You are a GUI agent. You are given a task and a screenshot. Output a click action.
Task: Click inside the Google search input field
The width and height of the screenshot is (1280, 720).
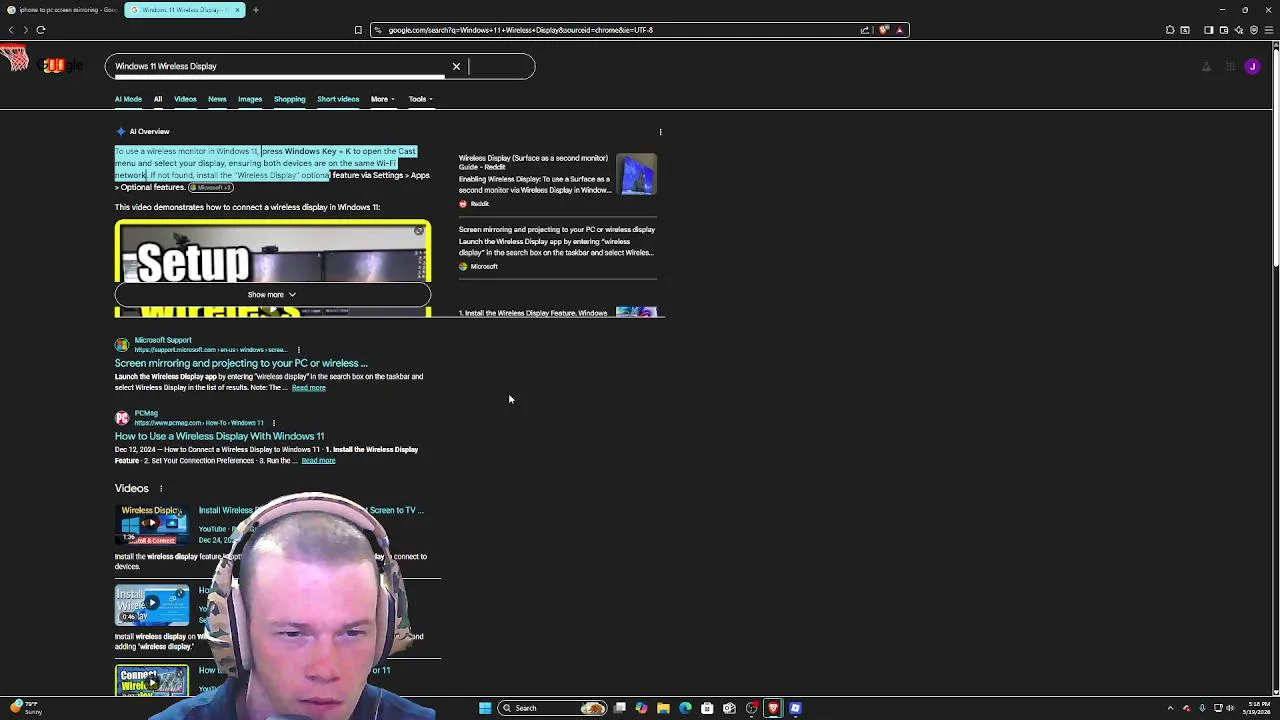pyautogui.click(x=279, y=66)
